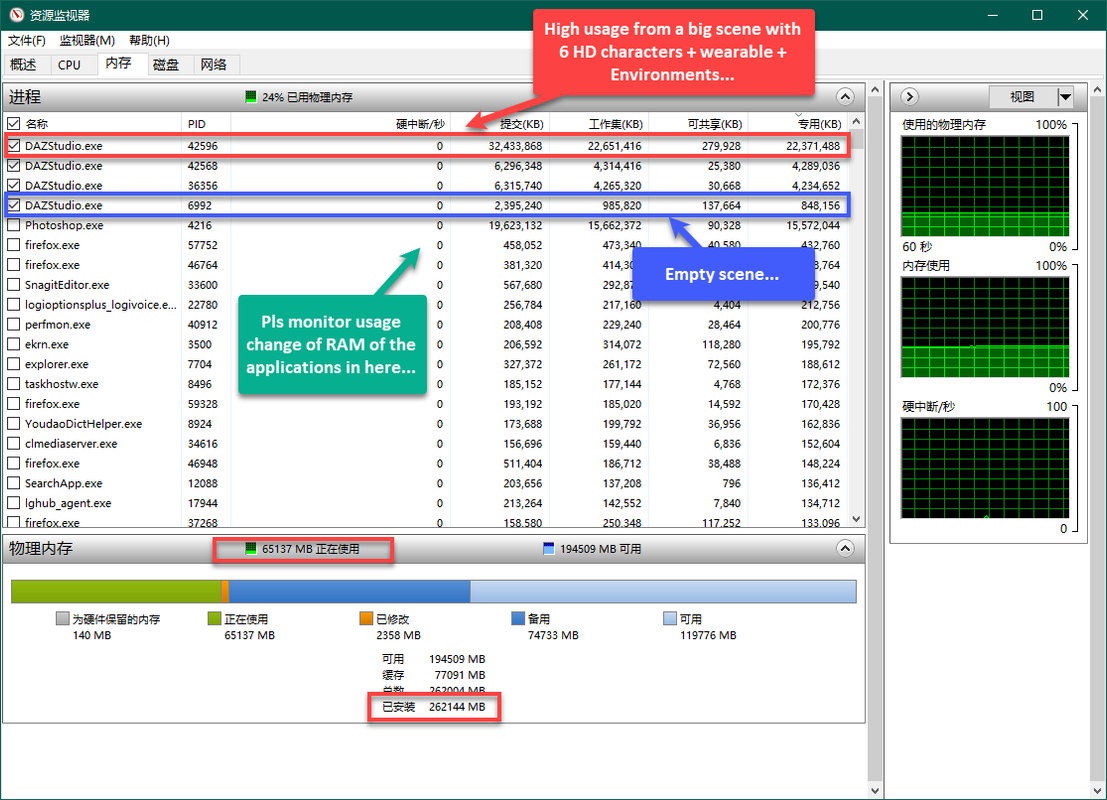The width and height of the screenshot is (1107, 800).
Task: Open the 视图 dropdown arrow
Action: (1065, 97)
